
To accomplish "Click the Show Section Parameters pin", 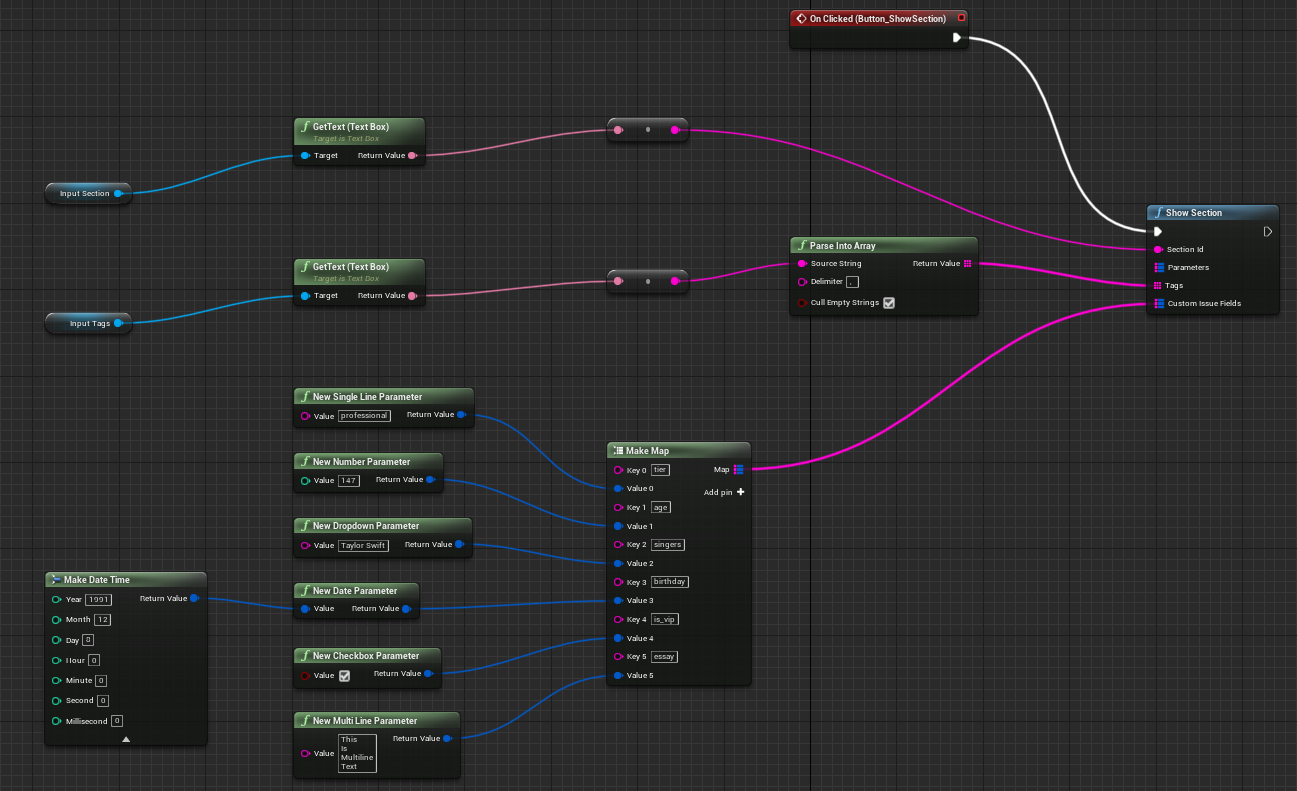I will coord(1158,267).
